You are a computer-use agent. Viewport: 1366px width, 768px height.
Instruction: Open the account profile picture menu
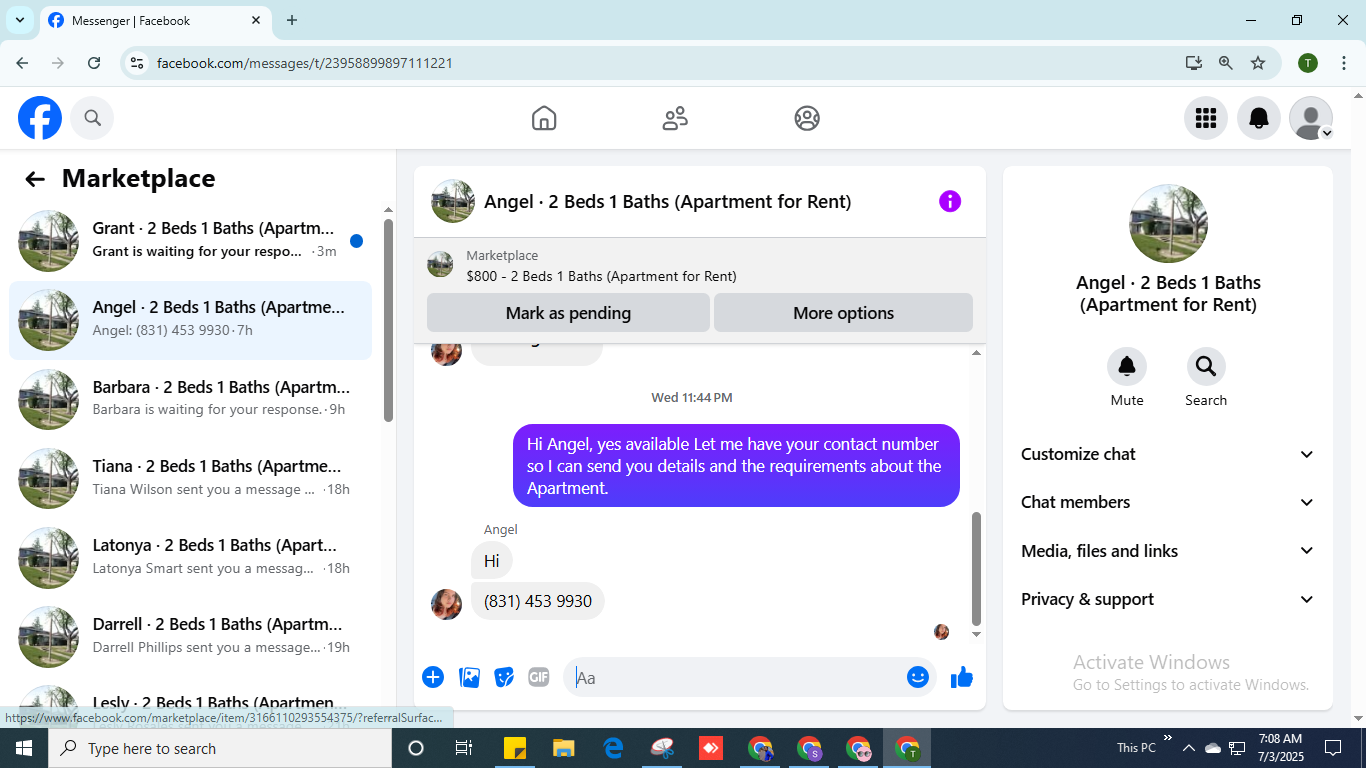coord(1311,118)
